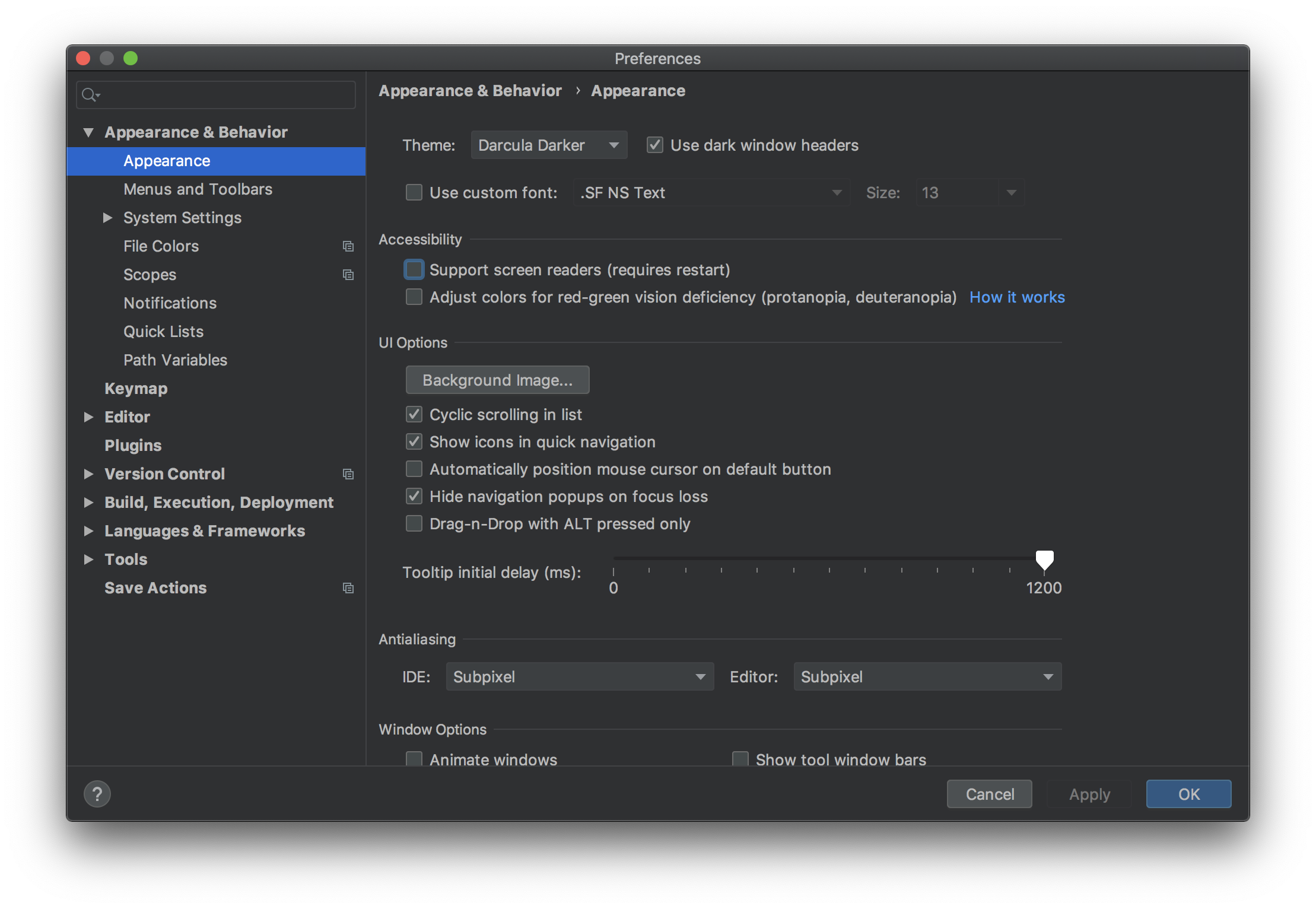The width and height of the screenshot is (1316, 909).
Task: Click the breadcrumb arrow separator icon
Action: click(x=577, y=91)
